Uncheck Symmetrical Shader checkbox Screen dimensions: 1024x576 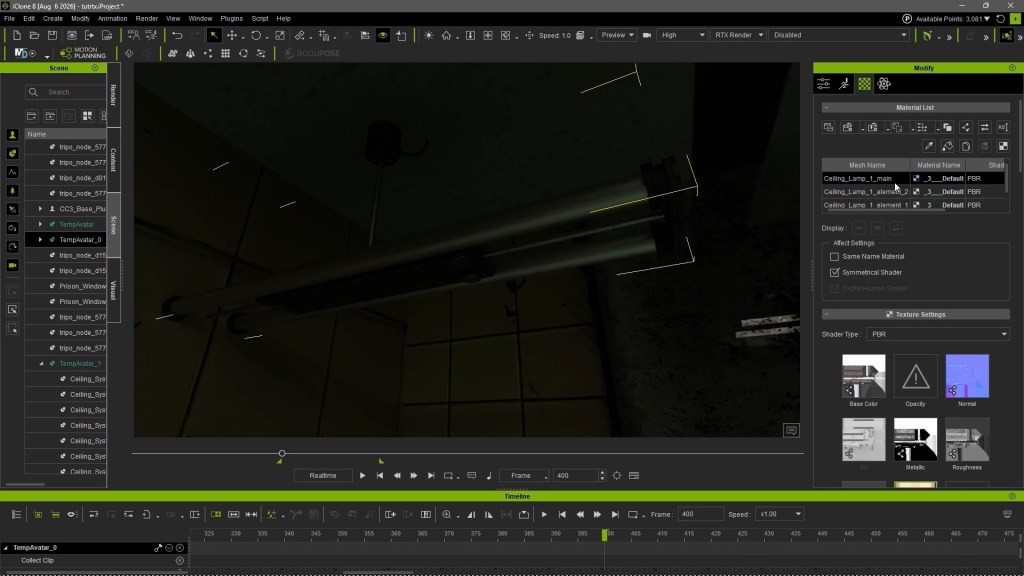click(x=834, y=272)
